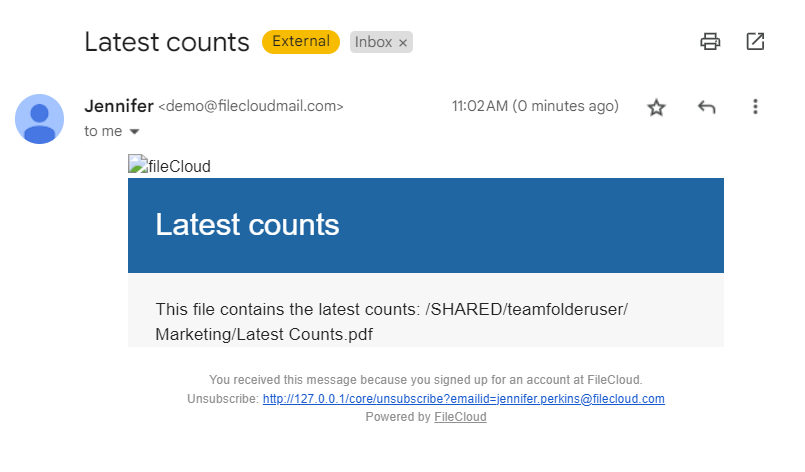Click the Inbox label text
This screenshot has width=805, height=472.
(x=373, y=42)
